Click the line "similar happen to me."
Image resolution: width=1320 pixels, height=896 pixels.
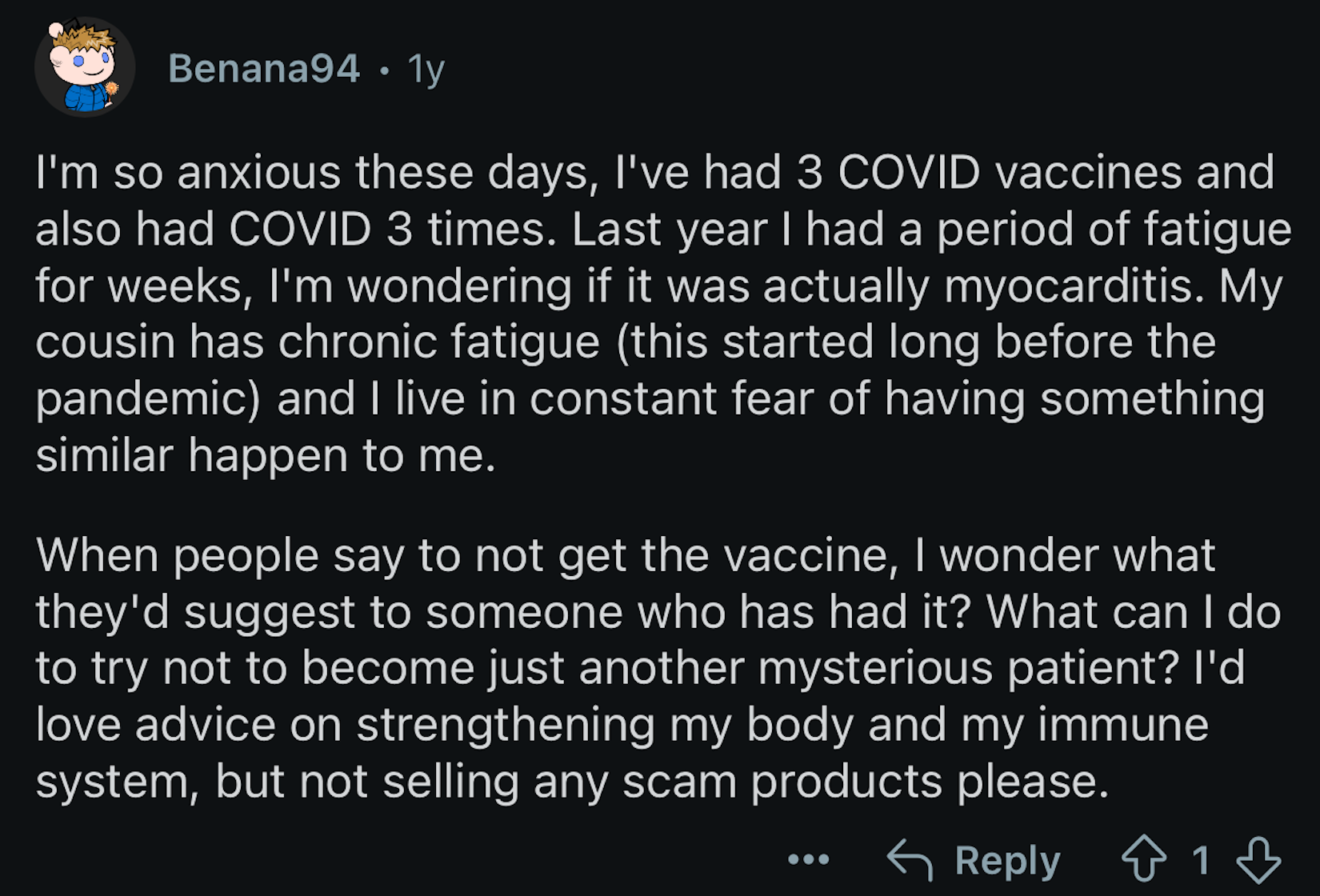(x=266, y=456)
